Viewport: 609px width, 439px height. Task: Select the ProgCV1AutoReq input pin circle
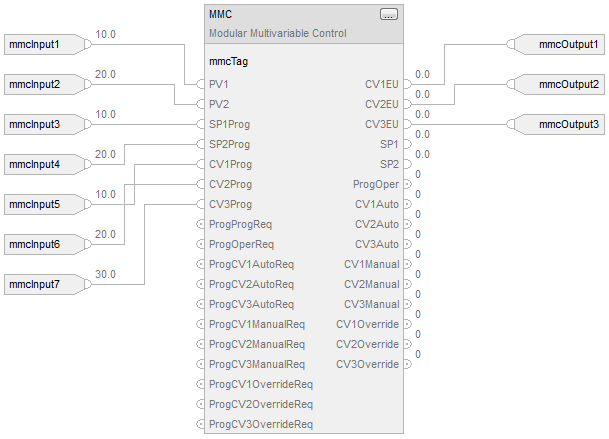200,264
